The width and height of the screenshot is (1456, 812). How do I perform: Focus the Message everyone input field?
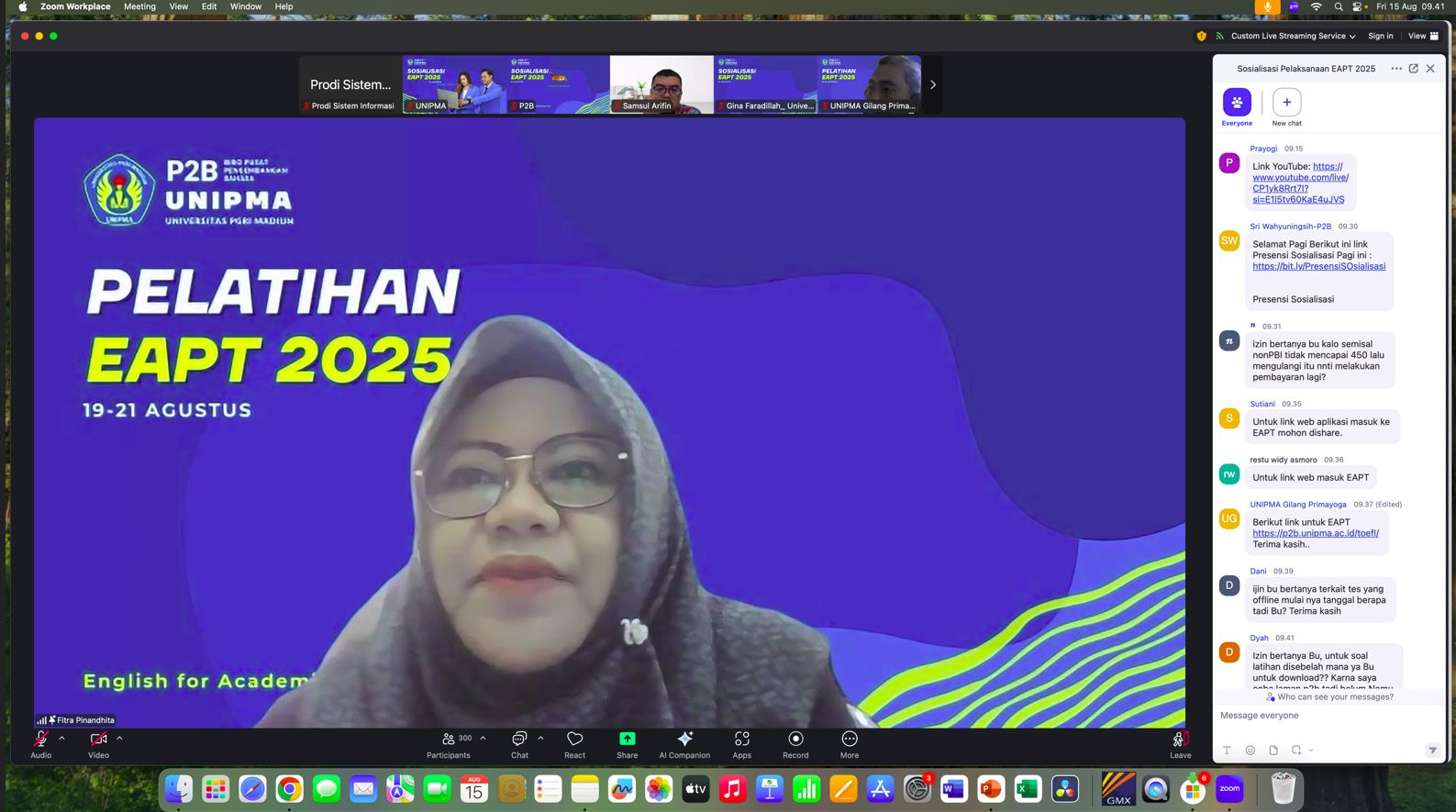point(1328,716)
